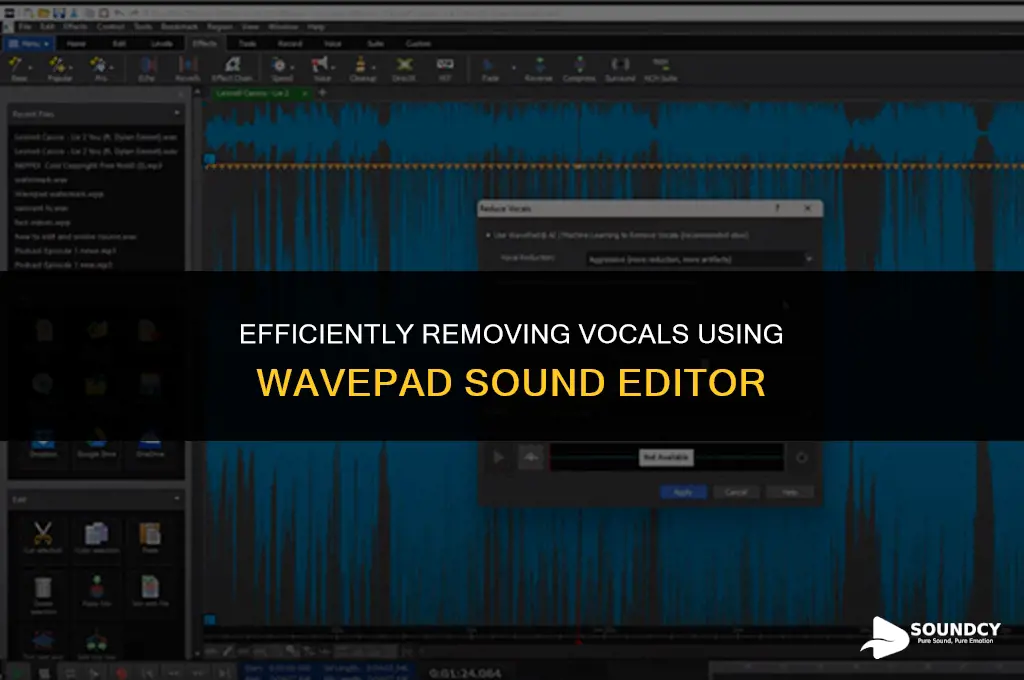
Task: Open the Bookmark menu
Action: pyautogui.click(x=179, y=27)
